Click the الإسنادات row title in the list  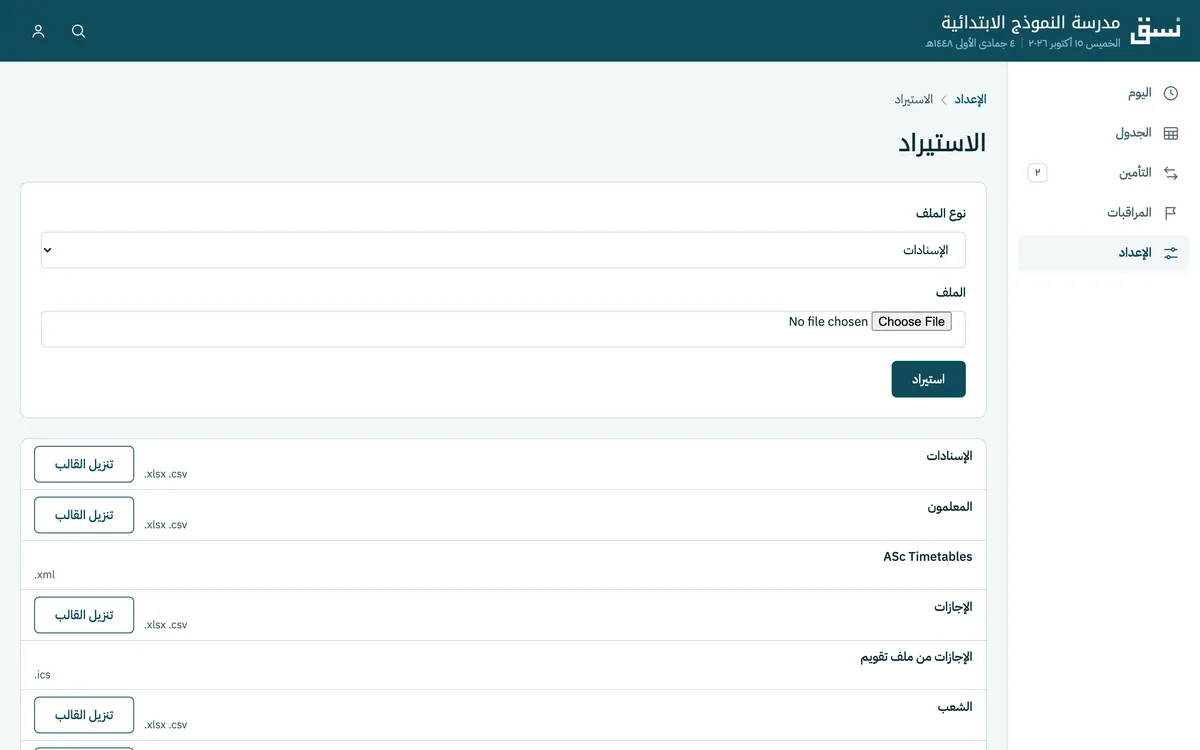pos(949,456)
